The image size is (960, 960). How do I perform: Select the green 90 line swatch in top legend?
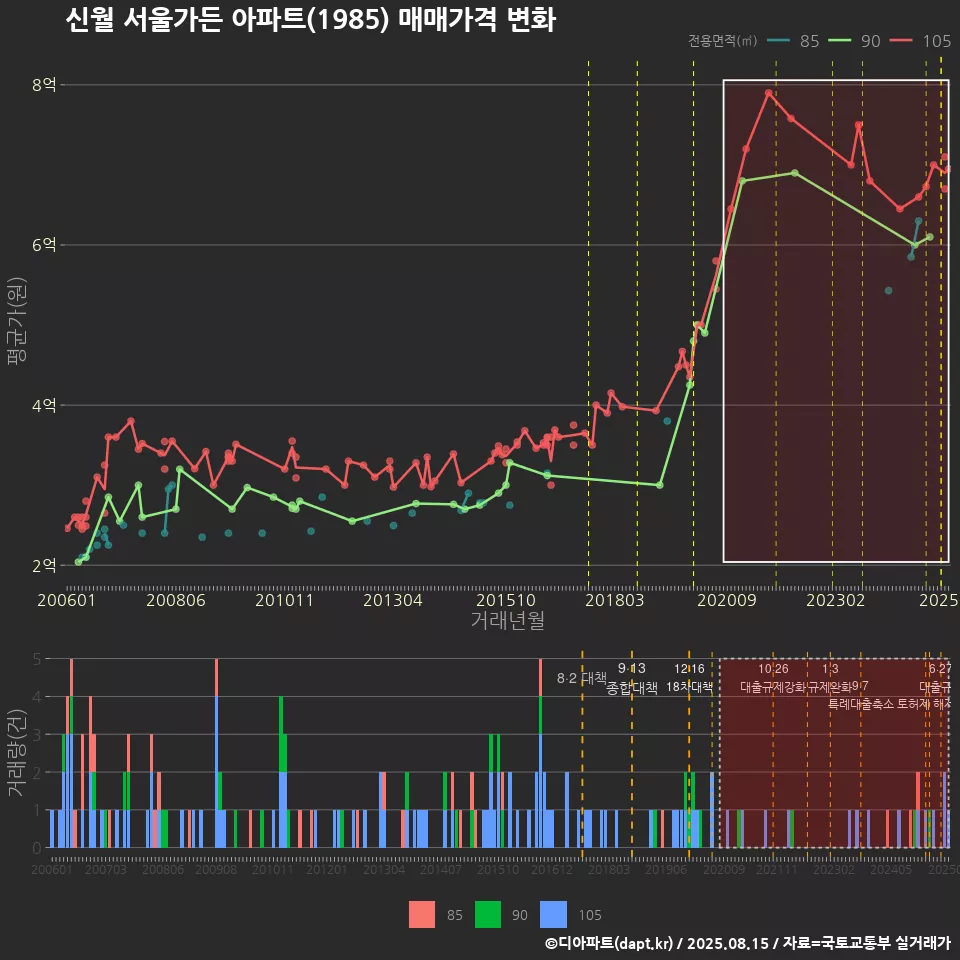[839, 41]
